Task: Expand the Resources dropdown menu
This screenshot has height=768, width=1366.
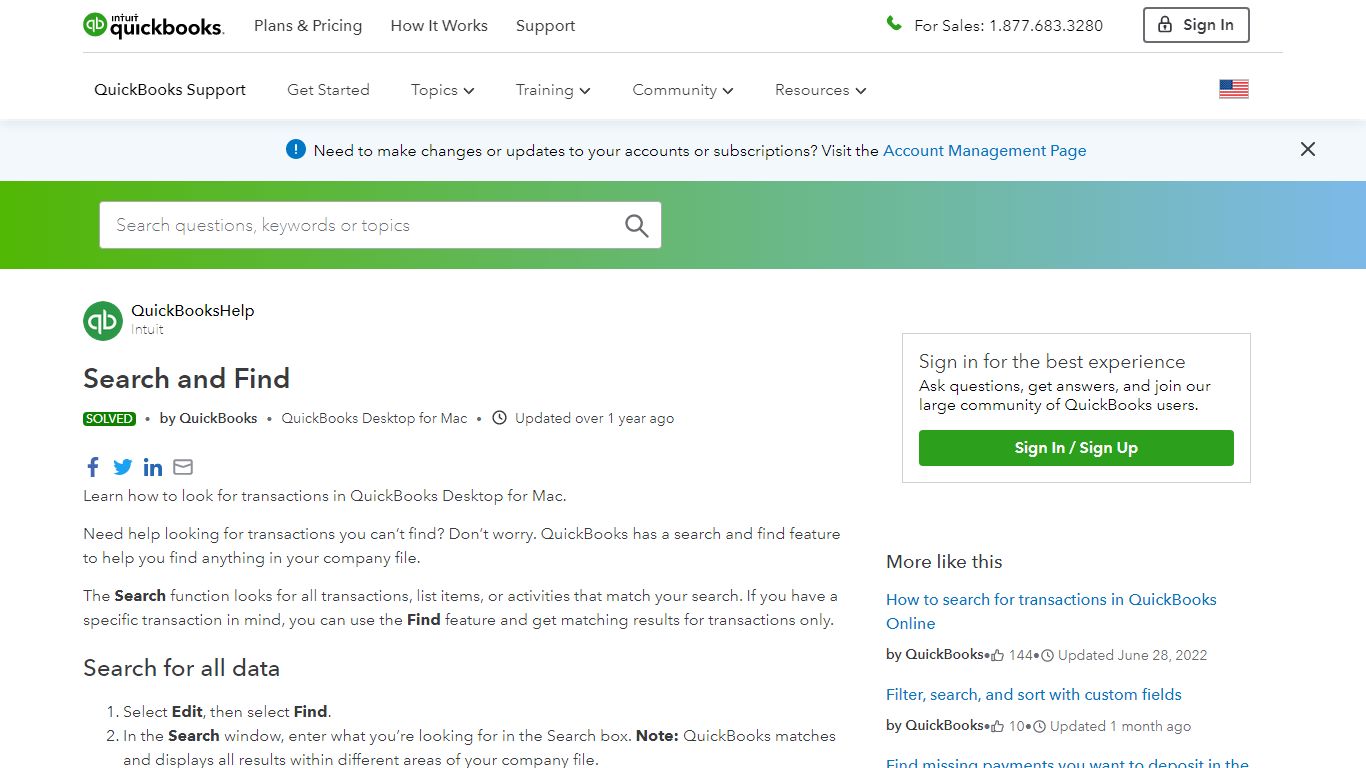Action: coord(820,90)
